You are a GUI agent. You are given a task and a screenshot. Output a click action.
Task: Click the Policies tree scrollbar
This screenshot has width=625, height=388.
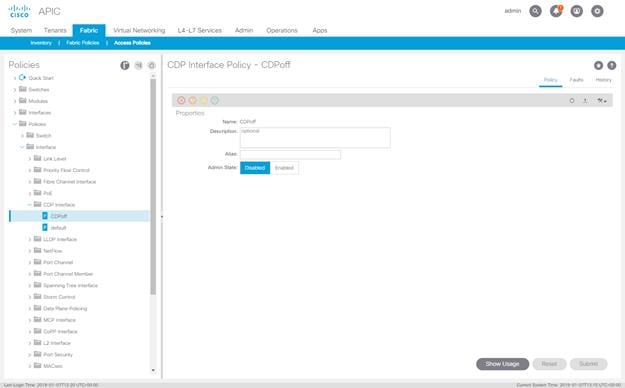click(x=153, y=187)
